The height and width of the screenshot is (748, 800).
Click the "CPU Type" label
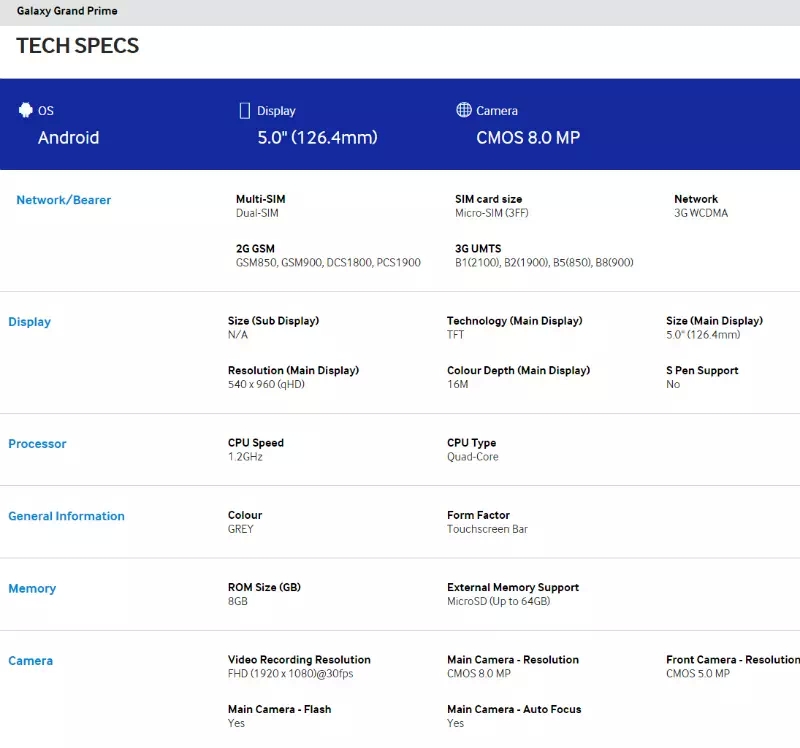(471, 443)
